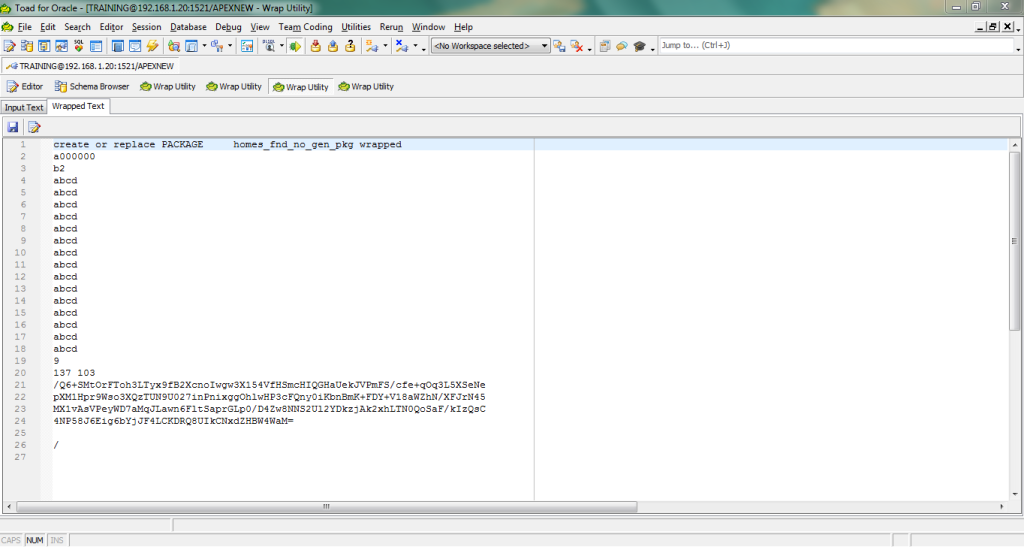Click the horizontal scrollbar thumb
The image size is (1024, 547).
(x=327, y=507)
